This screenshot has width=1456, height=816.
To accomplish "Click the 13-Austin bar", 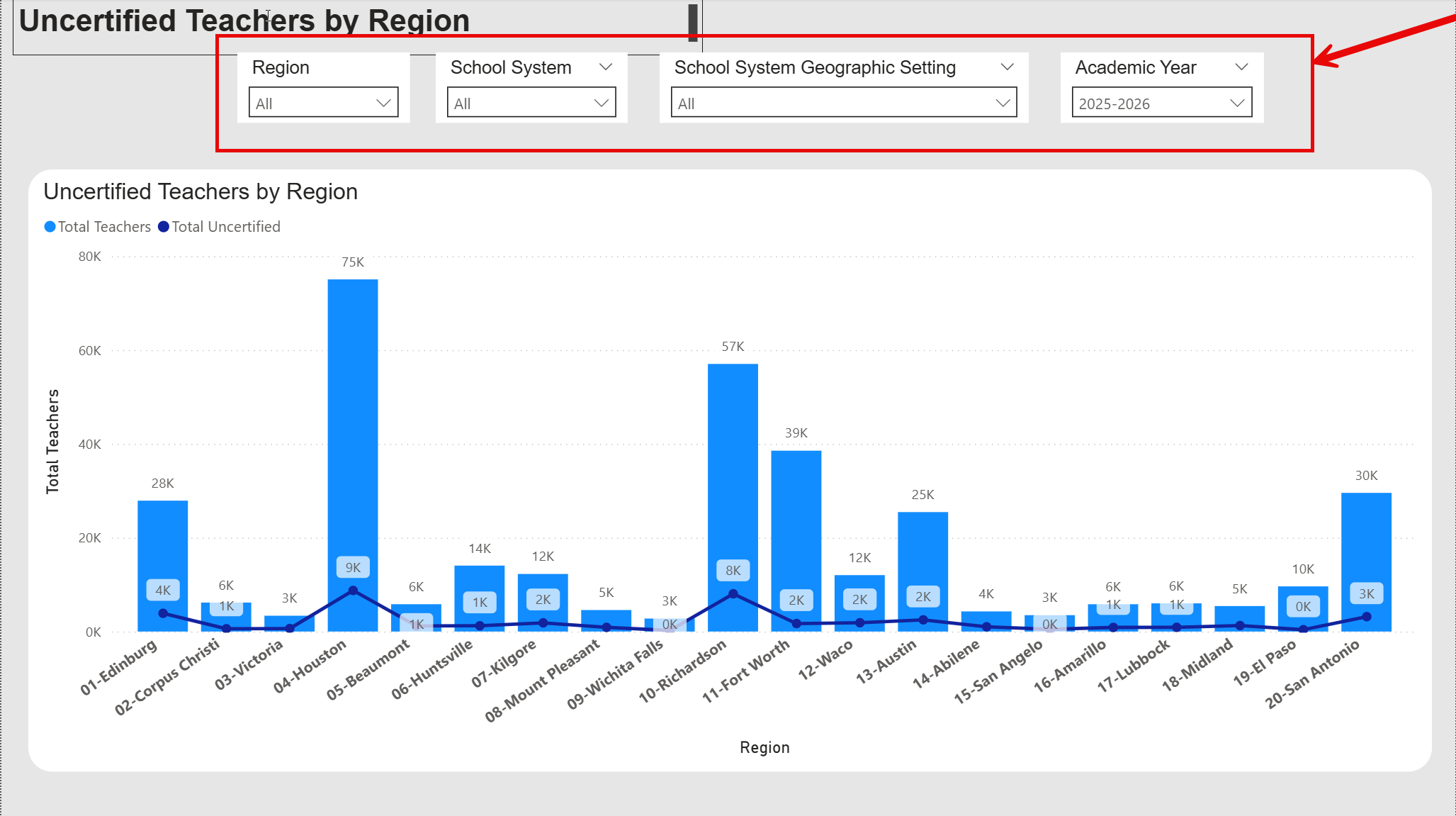I will coord(922,553).
